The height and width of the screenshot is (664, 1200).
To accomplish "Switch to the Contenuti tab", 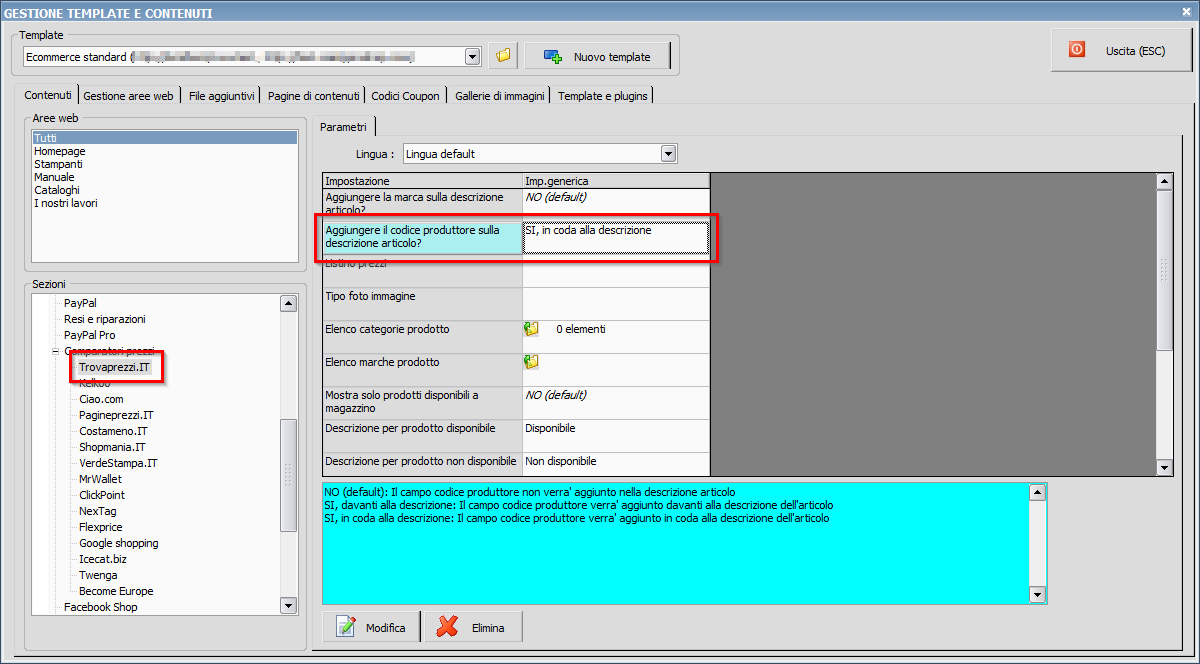I will [x=48, y=95].
